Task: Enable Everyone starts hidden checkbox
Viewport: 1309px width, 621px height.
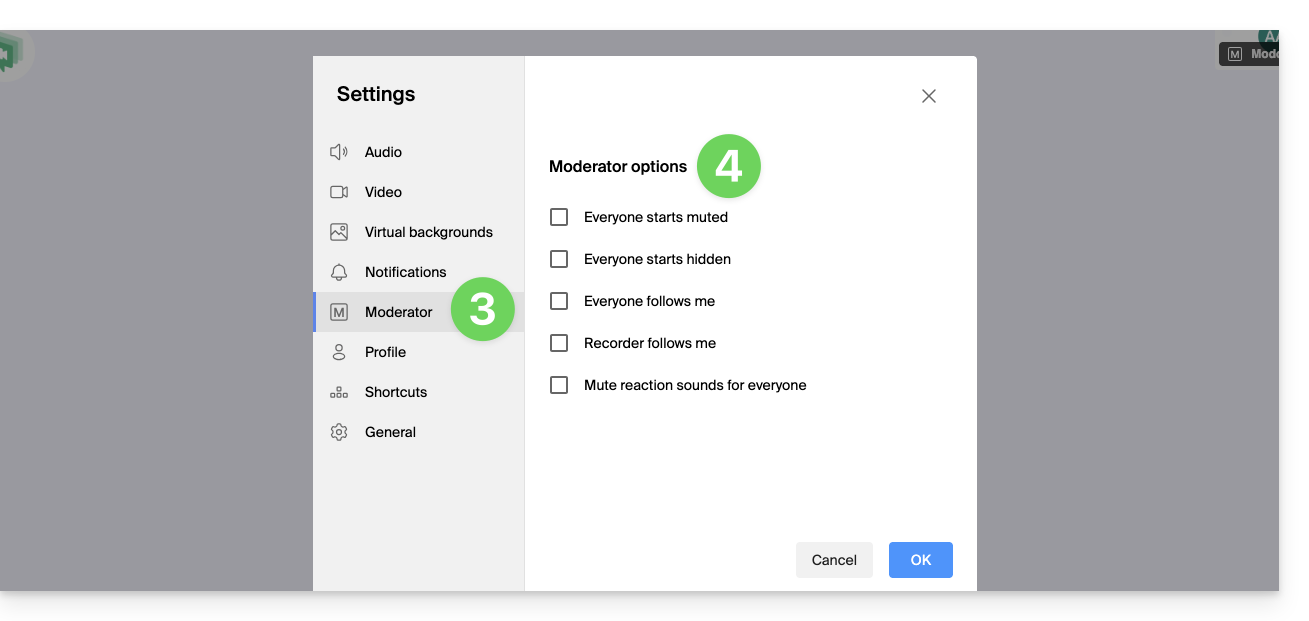Action: click(559, 259)
